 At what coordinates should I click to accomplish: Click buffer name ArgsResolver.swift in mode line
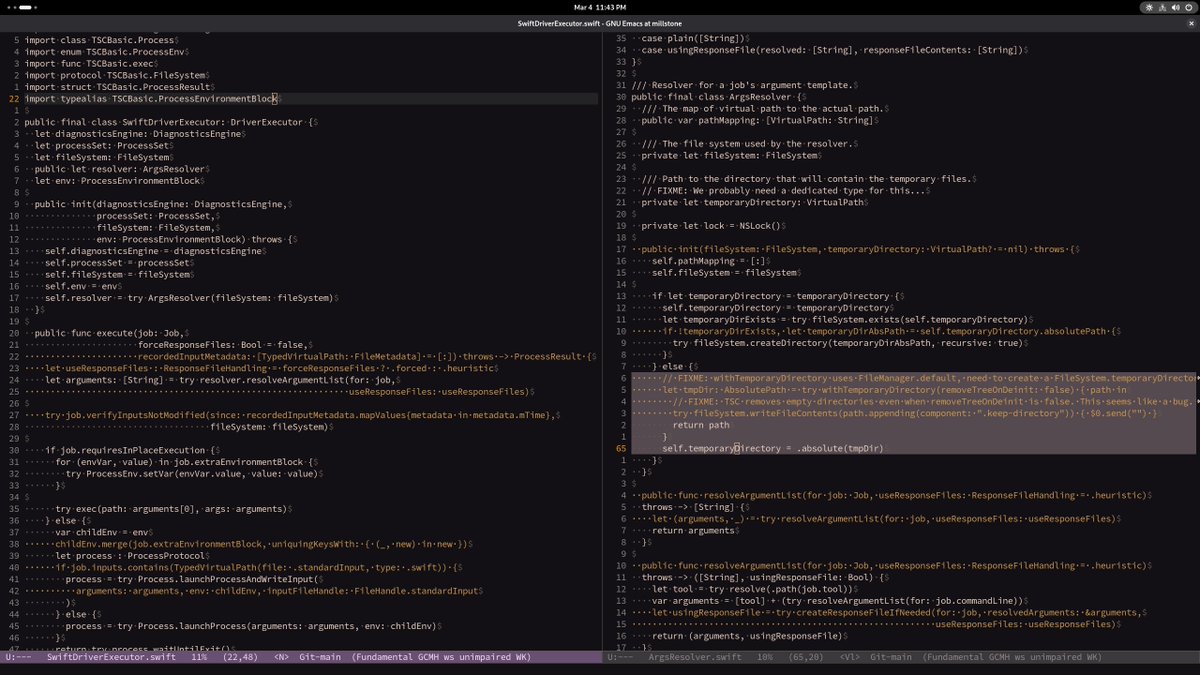pyautogui.click(x=697, y=657)
